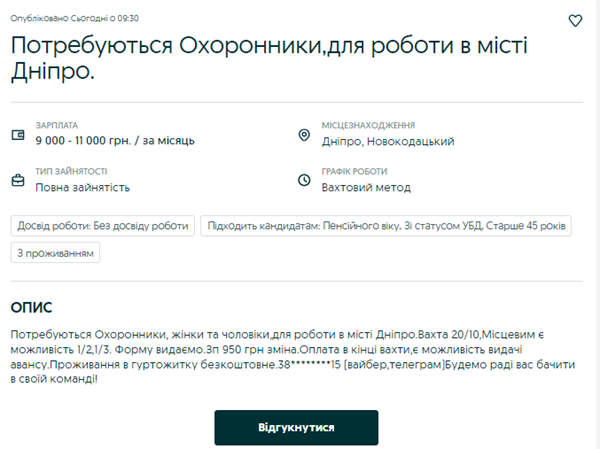The image size is (600, 449).
Task: Click the ОПИС section heading
Action: [31, 307]
